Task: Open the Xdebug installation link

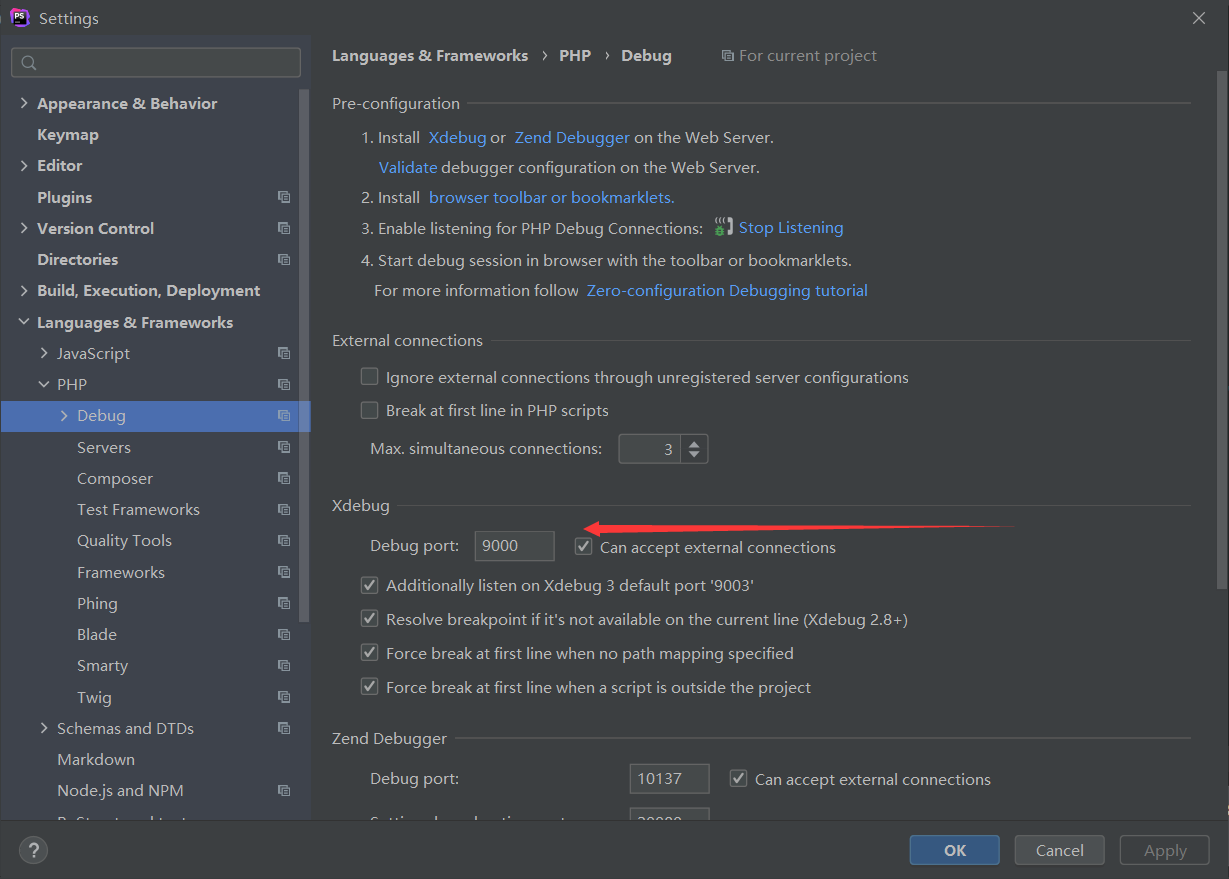Action: point(457,138)
